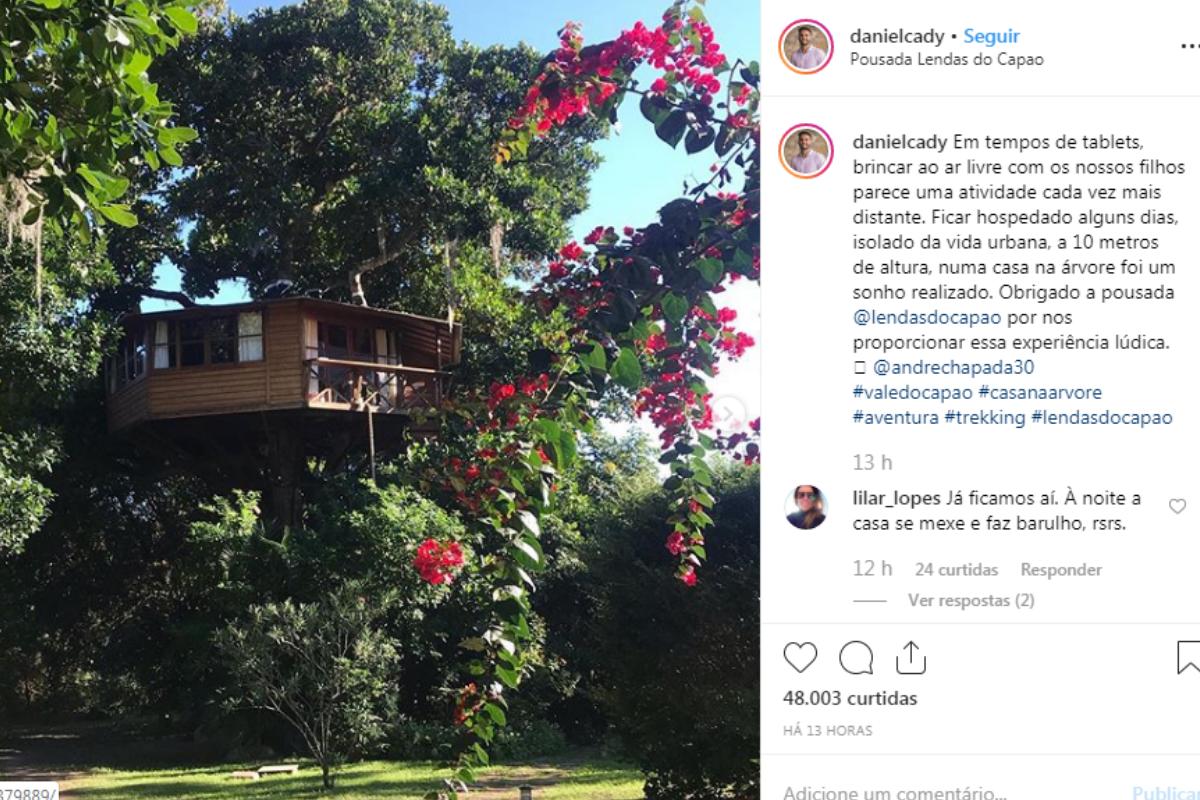Open lilar_lopes profile avatar
This screenshot has width=1200, height=800.
(x=806, y=507)
